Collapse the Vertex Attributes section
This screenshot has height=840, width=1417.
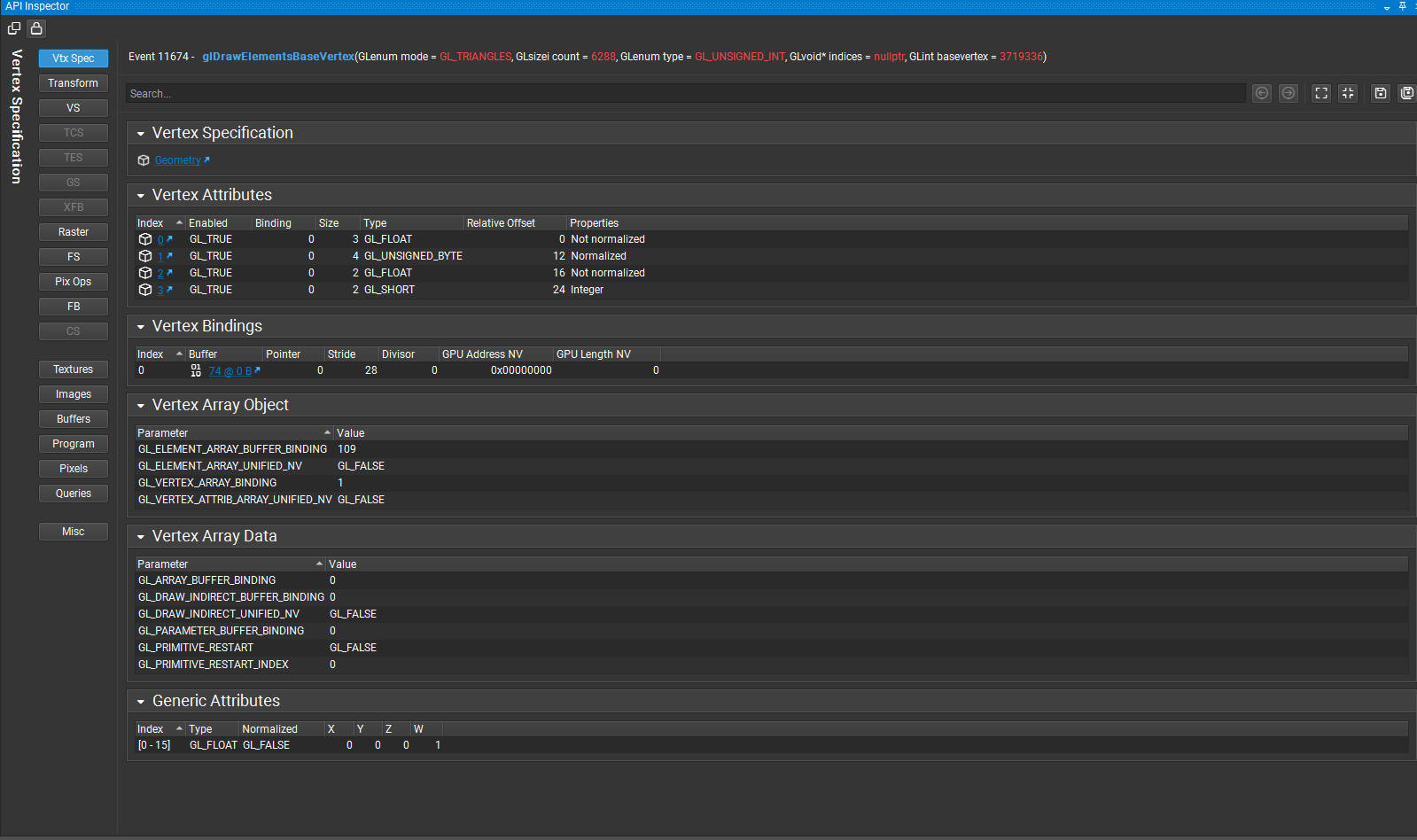[x=141, y=196]
